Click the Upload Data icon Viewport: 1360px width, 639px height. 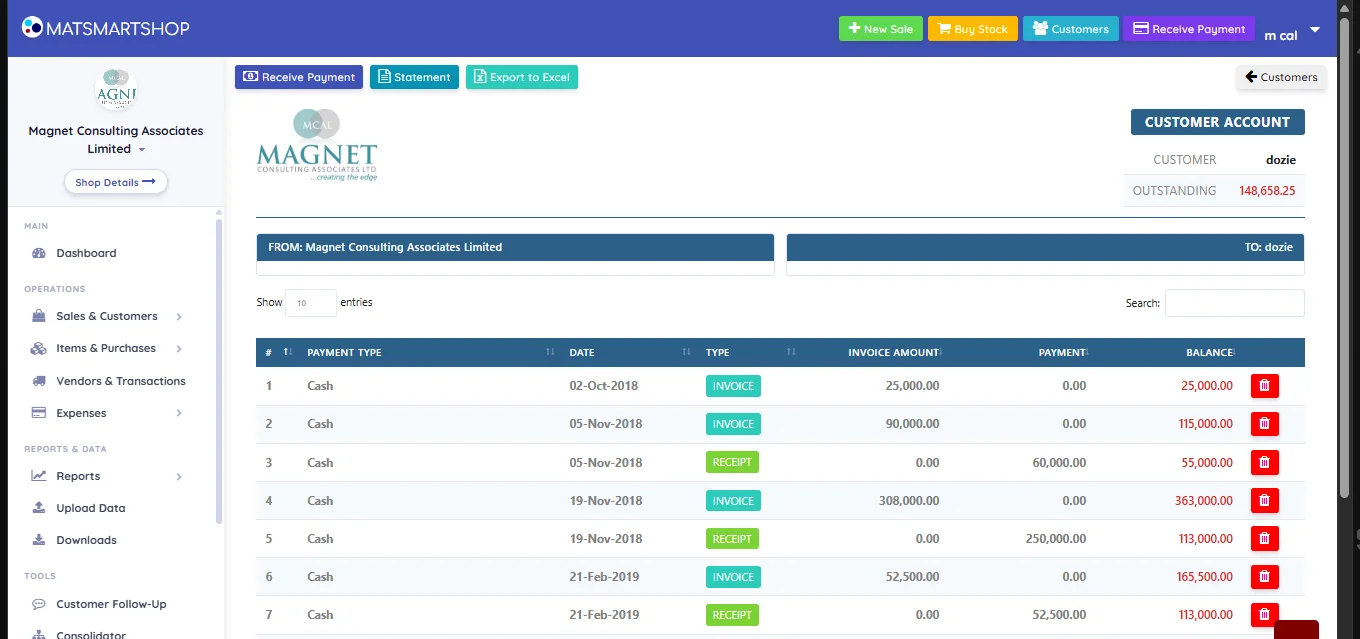(39, 508)
